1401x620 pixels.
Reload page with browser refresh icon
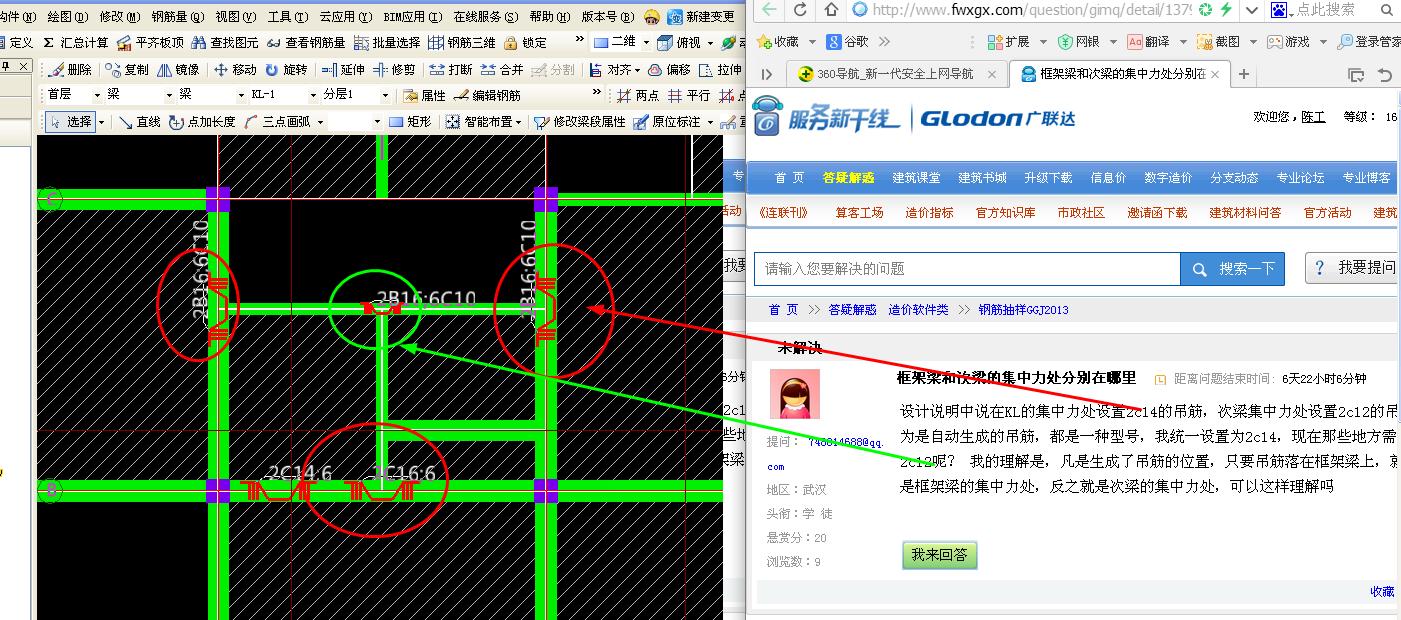(x=800, y=10)
